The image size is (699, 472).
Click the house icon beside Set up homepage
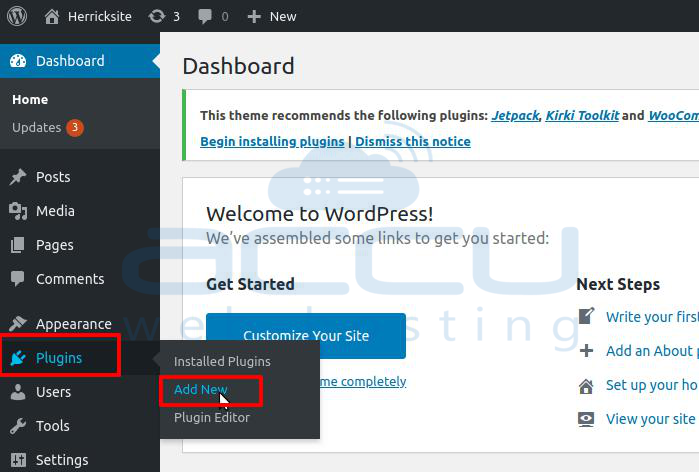point(586,386)
